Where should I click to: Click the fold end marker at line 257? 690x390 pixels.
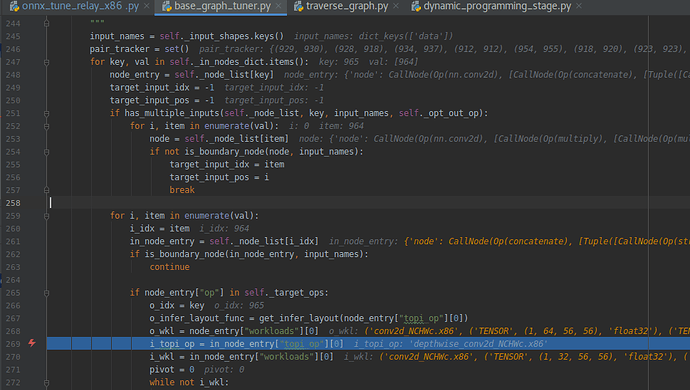47,190
